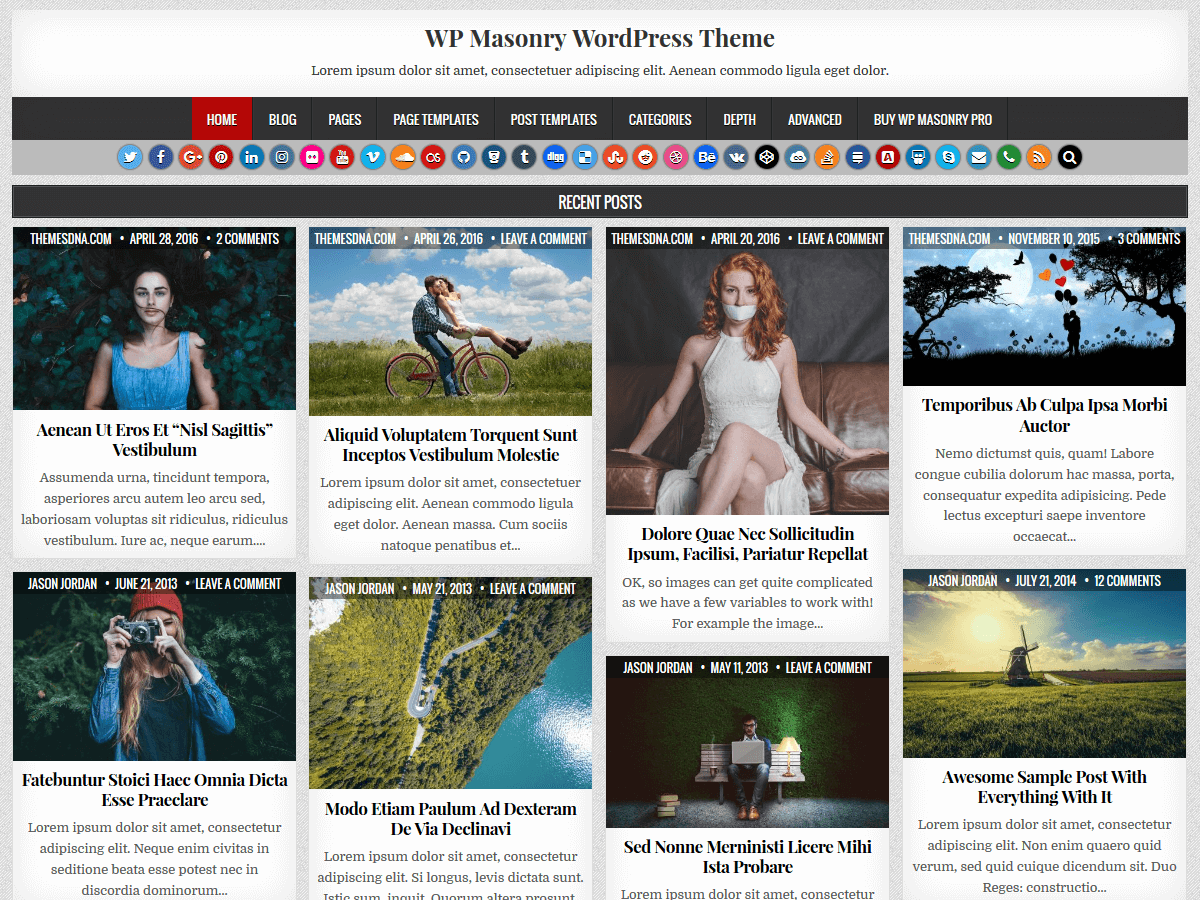Open the Behance icon

[x=706, y=157]
